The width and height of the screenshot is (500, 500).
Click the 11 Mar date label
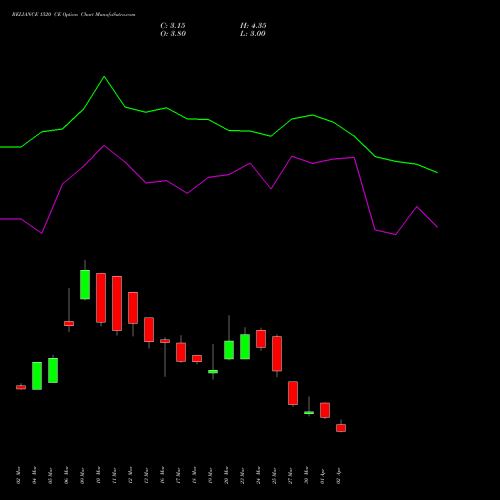click(x=114, y=475)
